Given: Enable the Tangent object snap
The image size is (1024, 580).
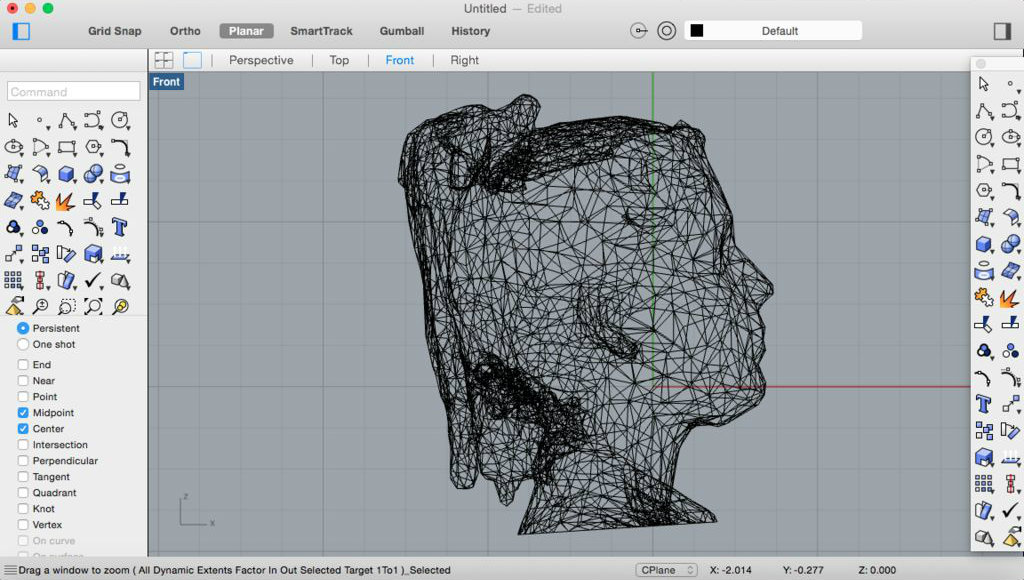Looking at the screenshot, I should (x=23, y=477).
